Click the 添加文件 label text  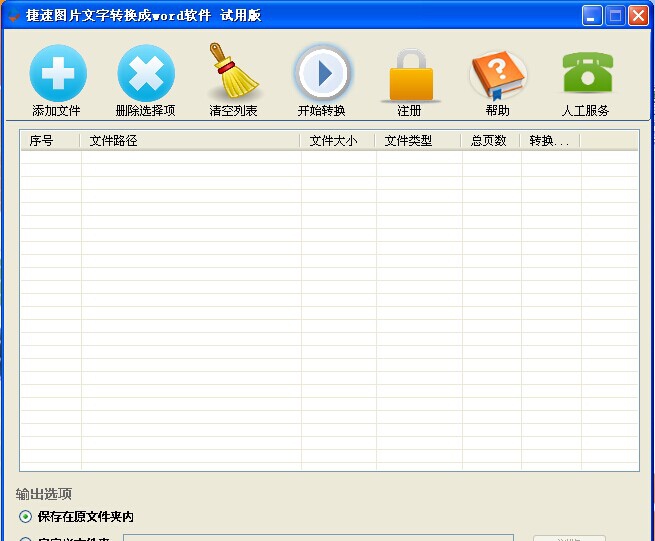click(x=56, y=111)
